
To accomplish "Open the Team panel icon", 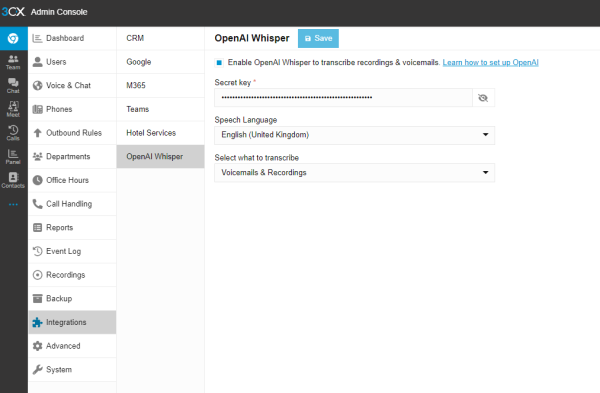I will pos(13,62).
